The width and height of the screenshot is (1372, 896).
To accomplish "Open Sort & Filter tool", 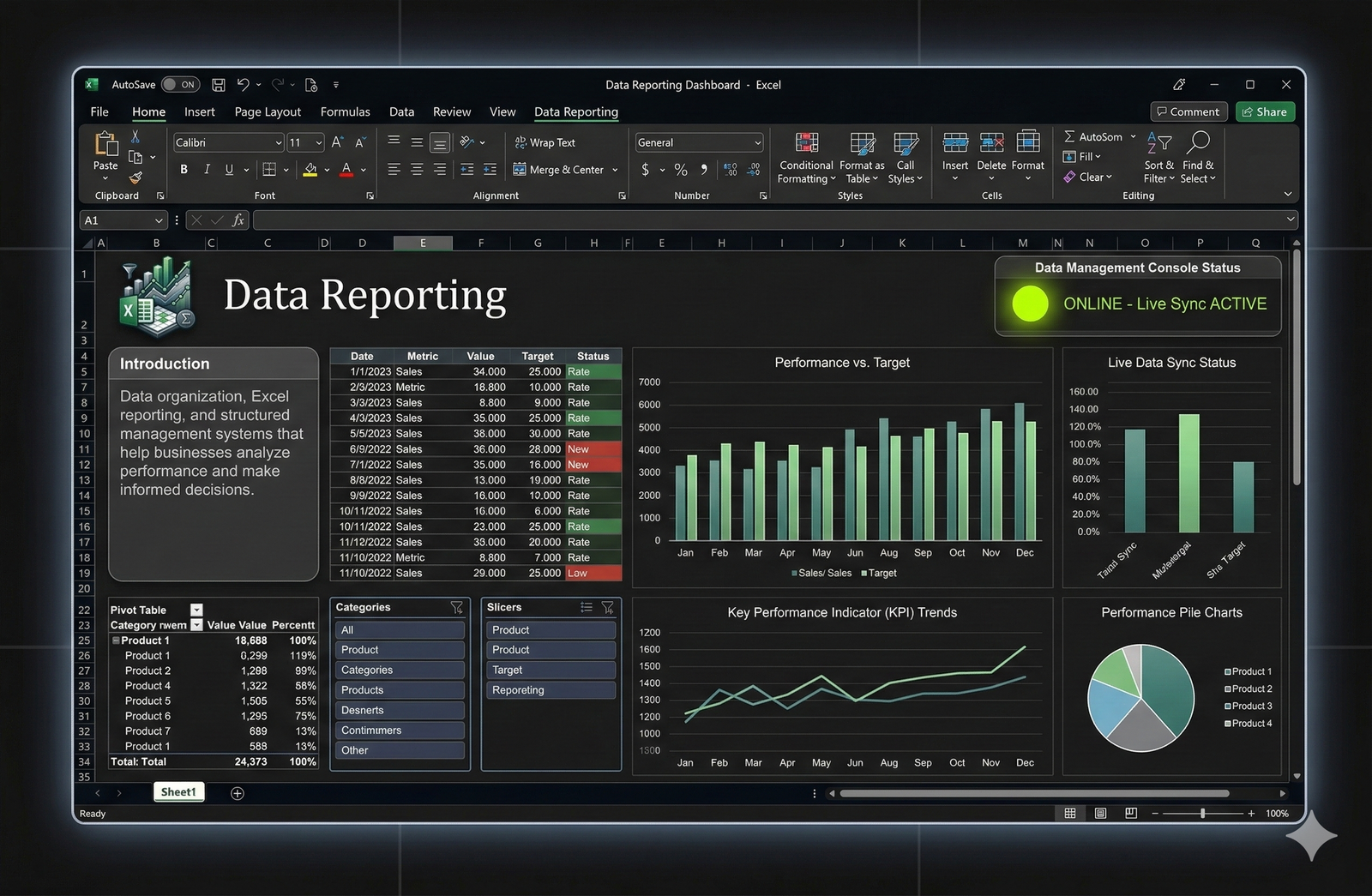I will click(1158, 158).
